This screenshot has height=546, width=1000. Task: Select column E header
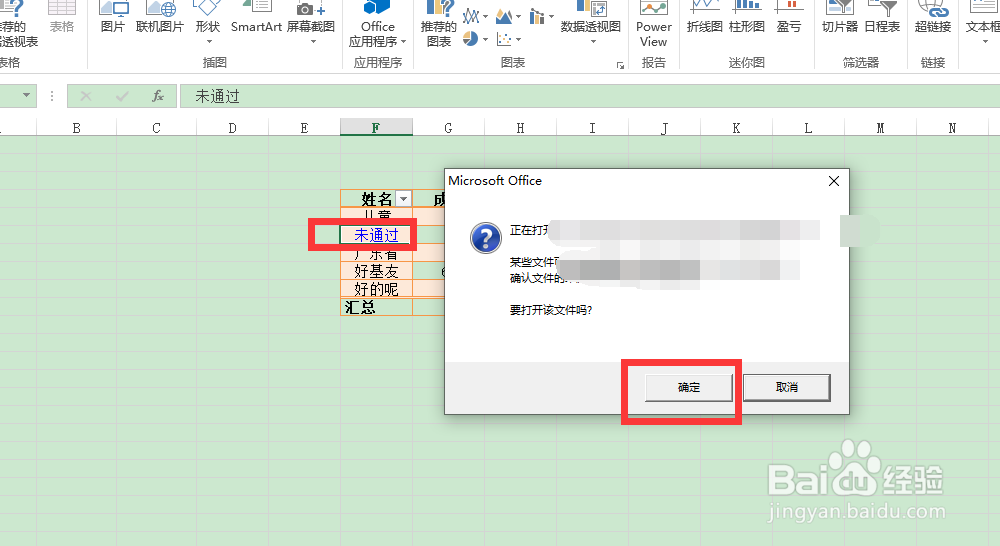304,128
